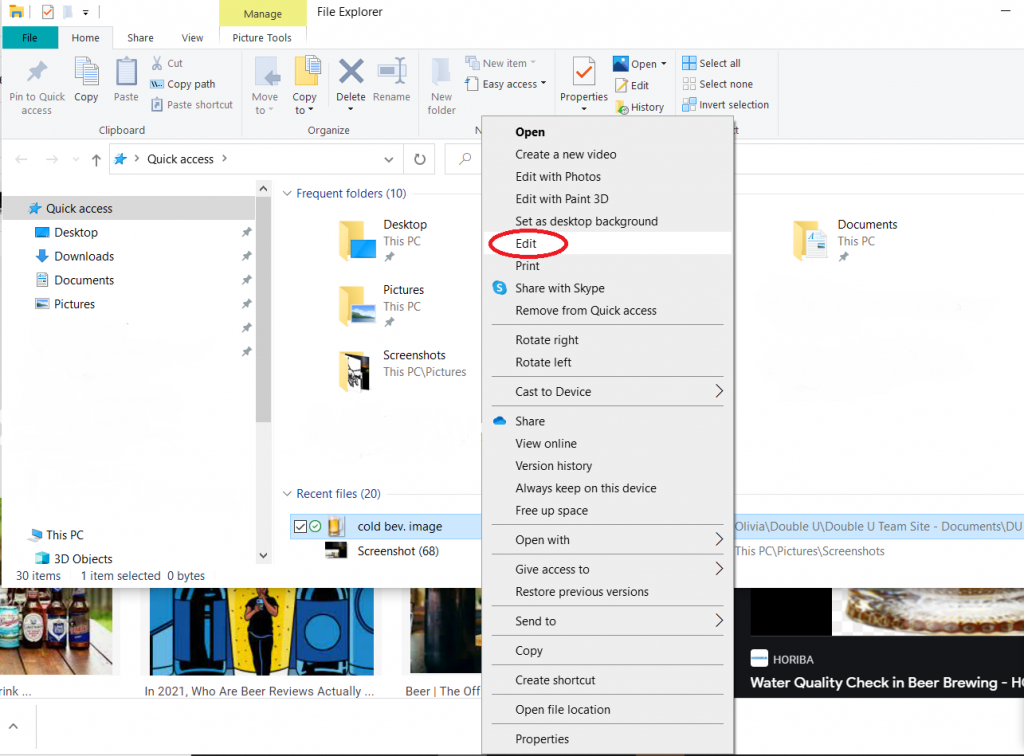
Task: Switch to the View ribbon tab
Action: tap(192, 38)
